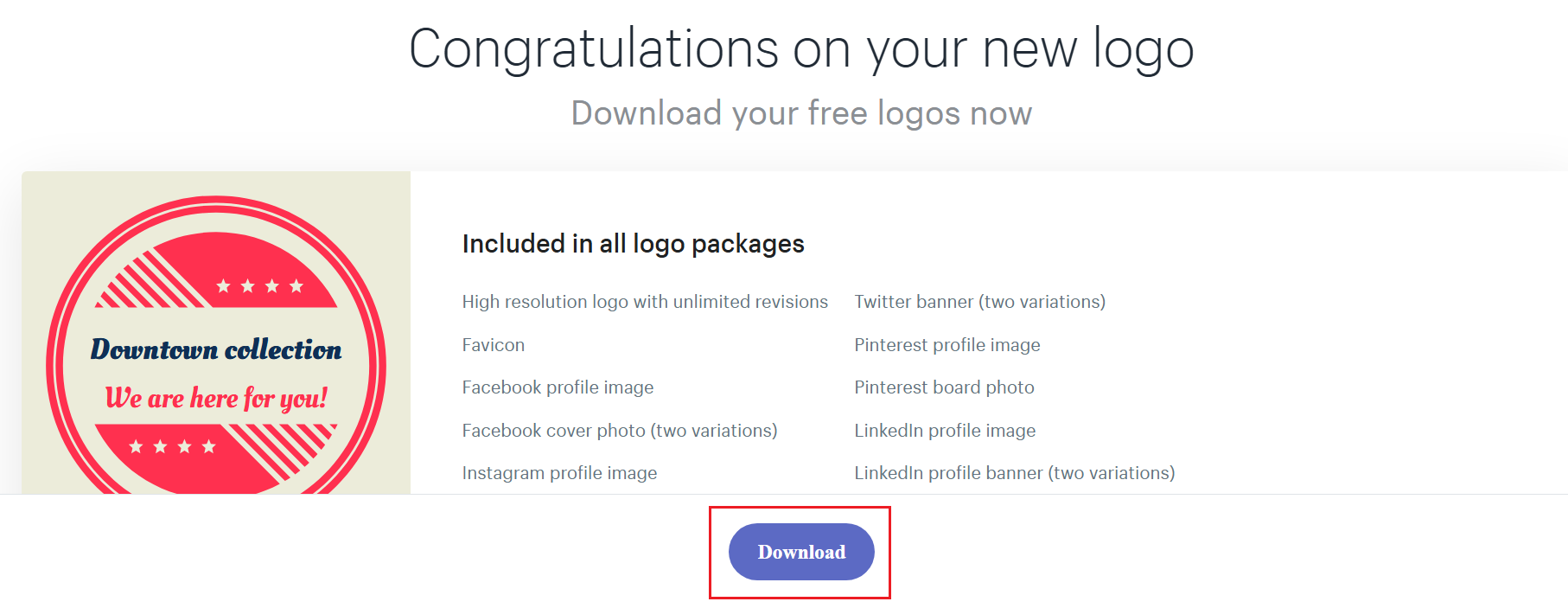Image resolution: width=1568 pixels, height=608 pixels.
Task: Click the purple Download button
Action: [x=801, y=552]
